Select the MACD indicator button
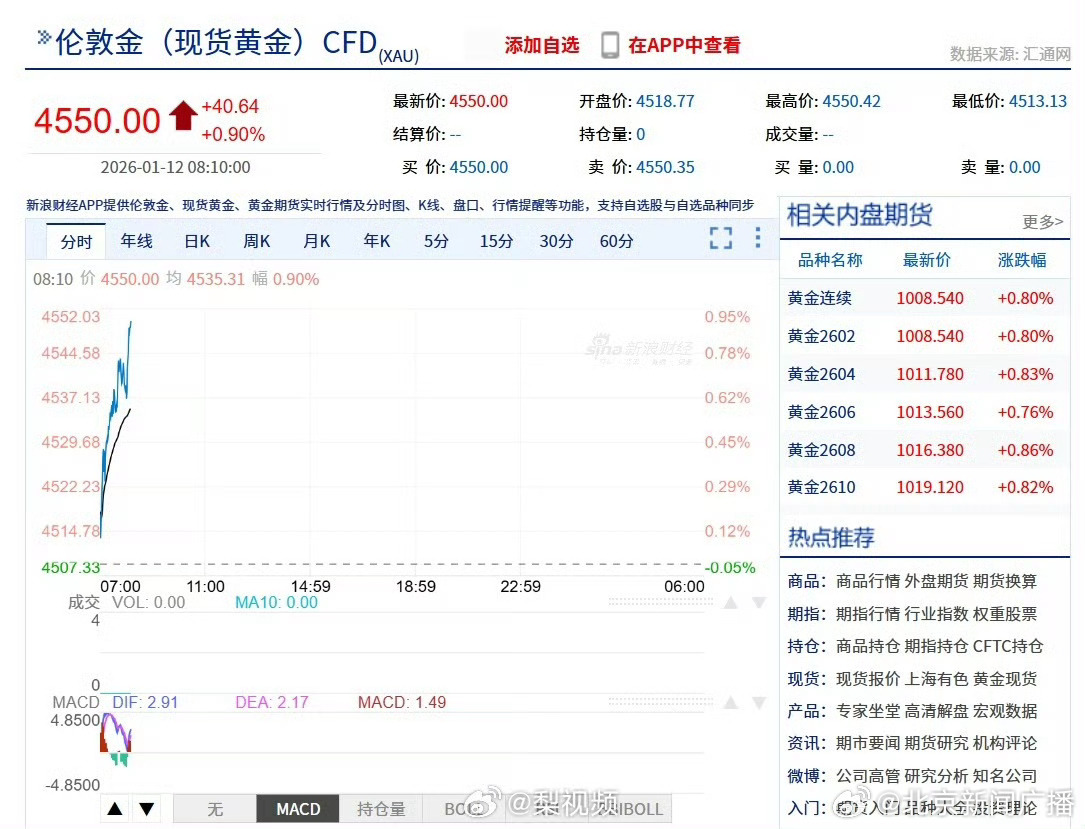 coord(297,808)
